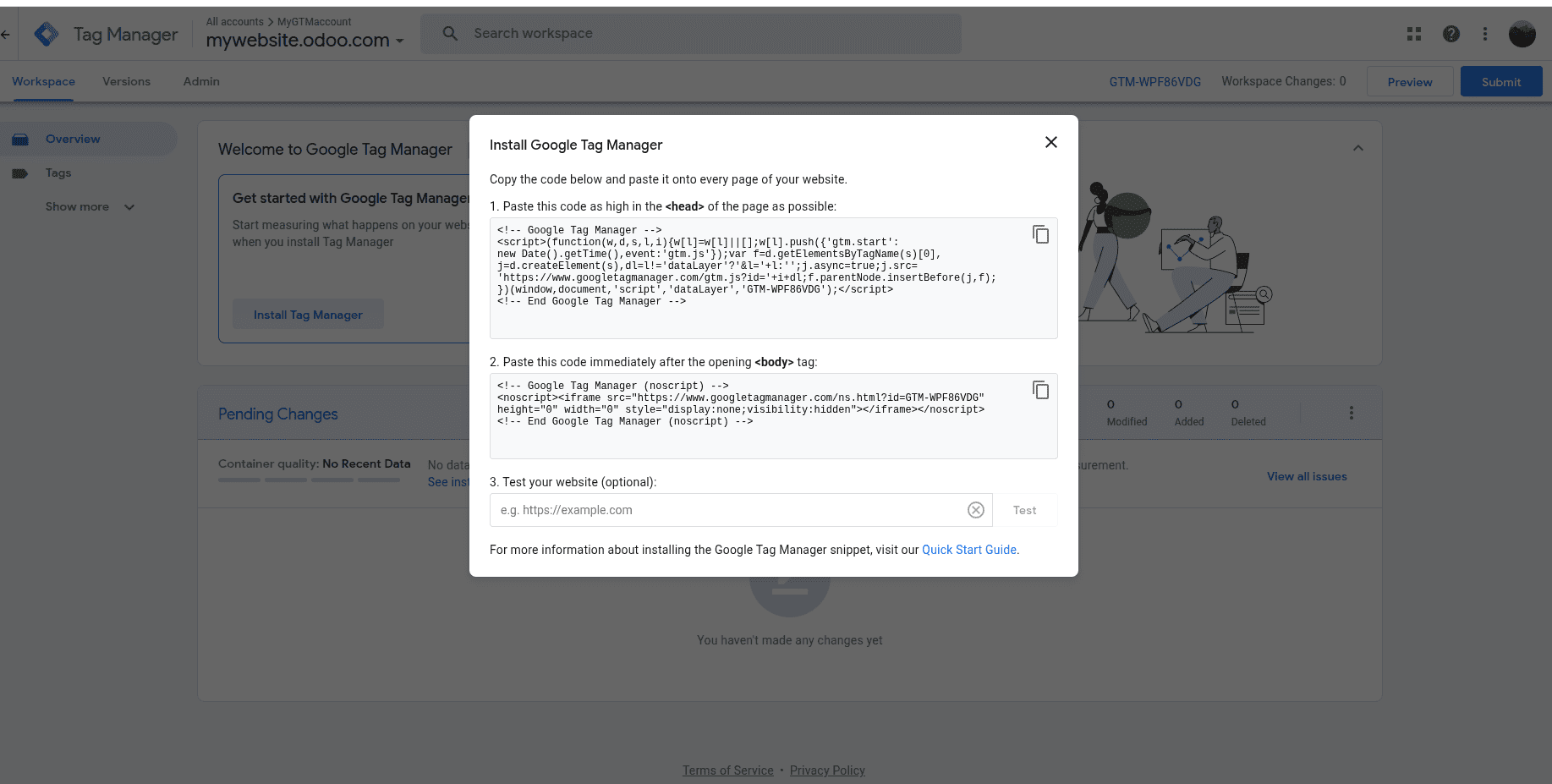1552x784 pixels.
Task: Close the Install Google Tag Manager dialog
Action: click(x=1050, y=142)
